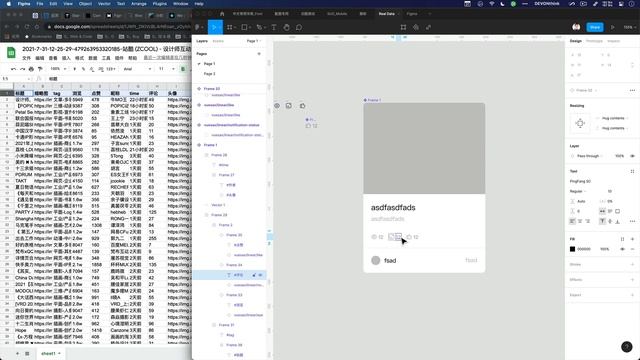The height and width of the screenshot is (360, 640).
Task: Select Page 2 in pages list
Action: point(209,74)
